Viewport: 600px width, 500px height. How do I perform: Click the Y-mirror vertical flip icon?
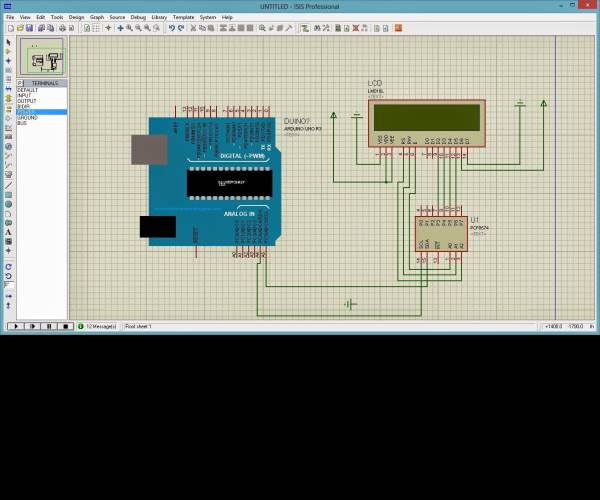(8, 305)
